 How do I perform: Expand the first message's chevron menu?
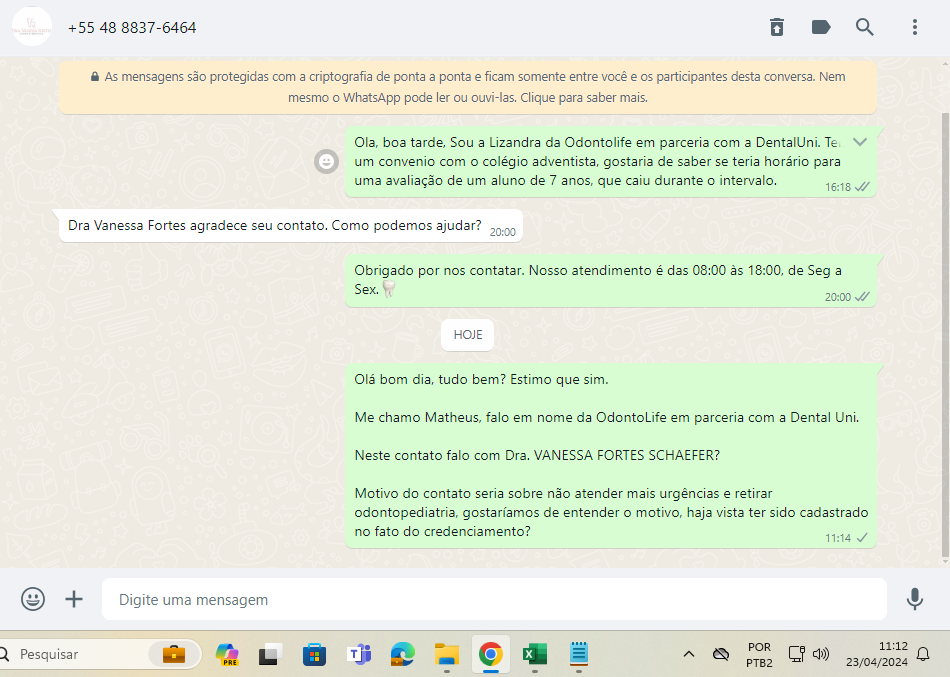(x=859, y=142)
